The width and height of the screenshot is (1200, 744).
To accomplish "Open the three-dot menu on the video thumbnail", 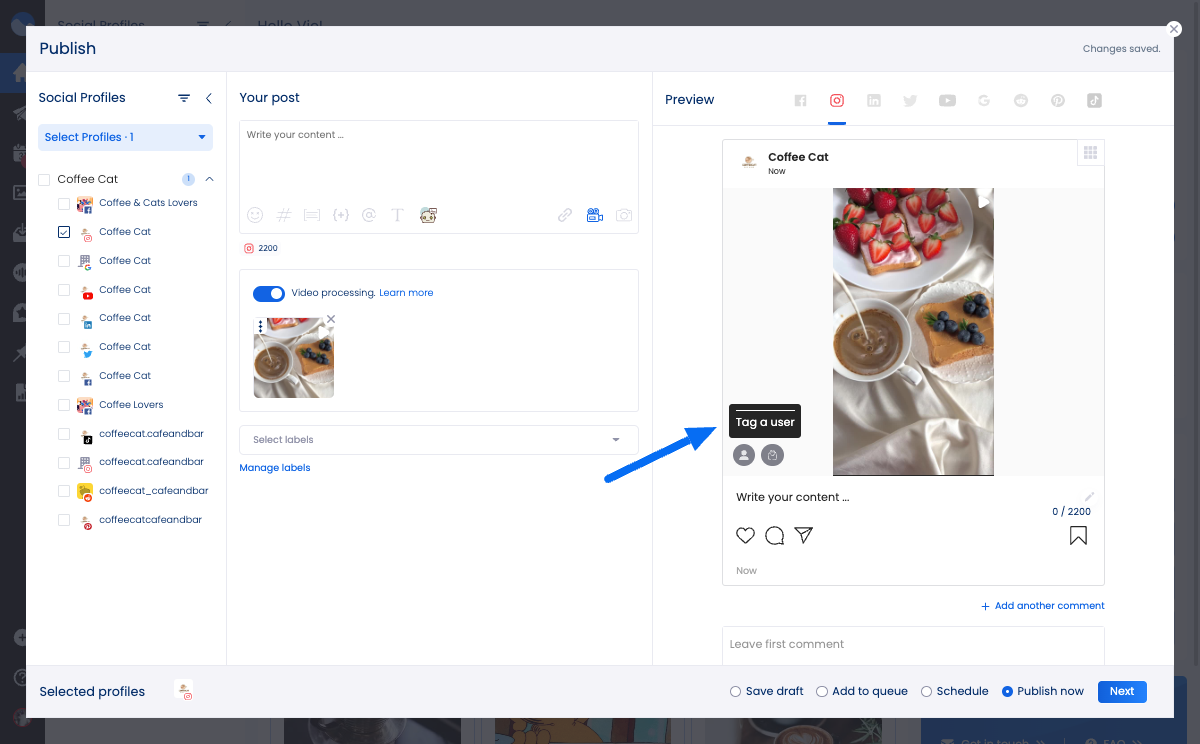I will (x=261, y=326).
